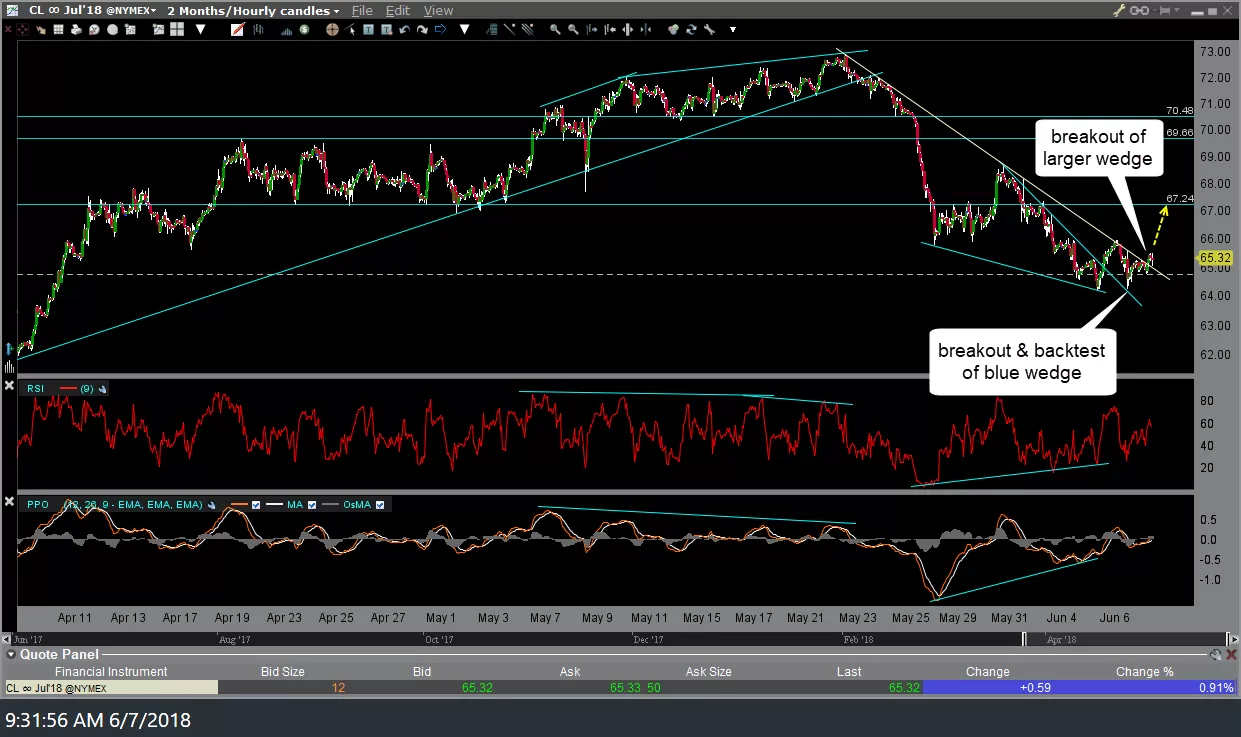Select the blue arrow drawing tool
Screen dimensions: 1241x737
(441, 30)
